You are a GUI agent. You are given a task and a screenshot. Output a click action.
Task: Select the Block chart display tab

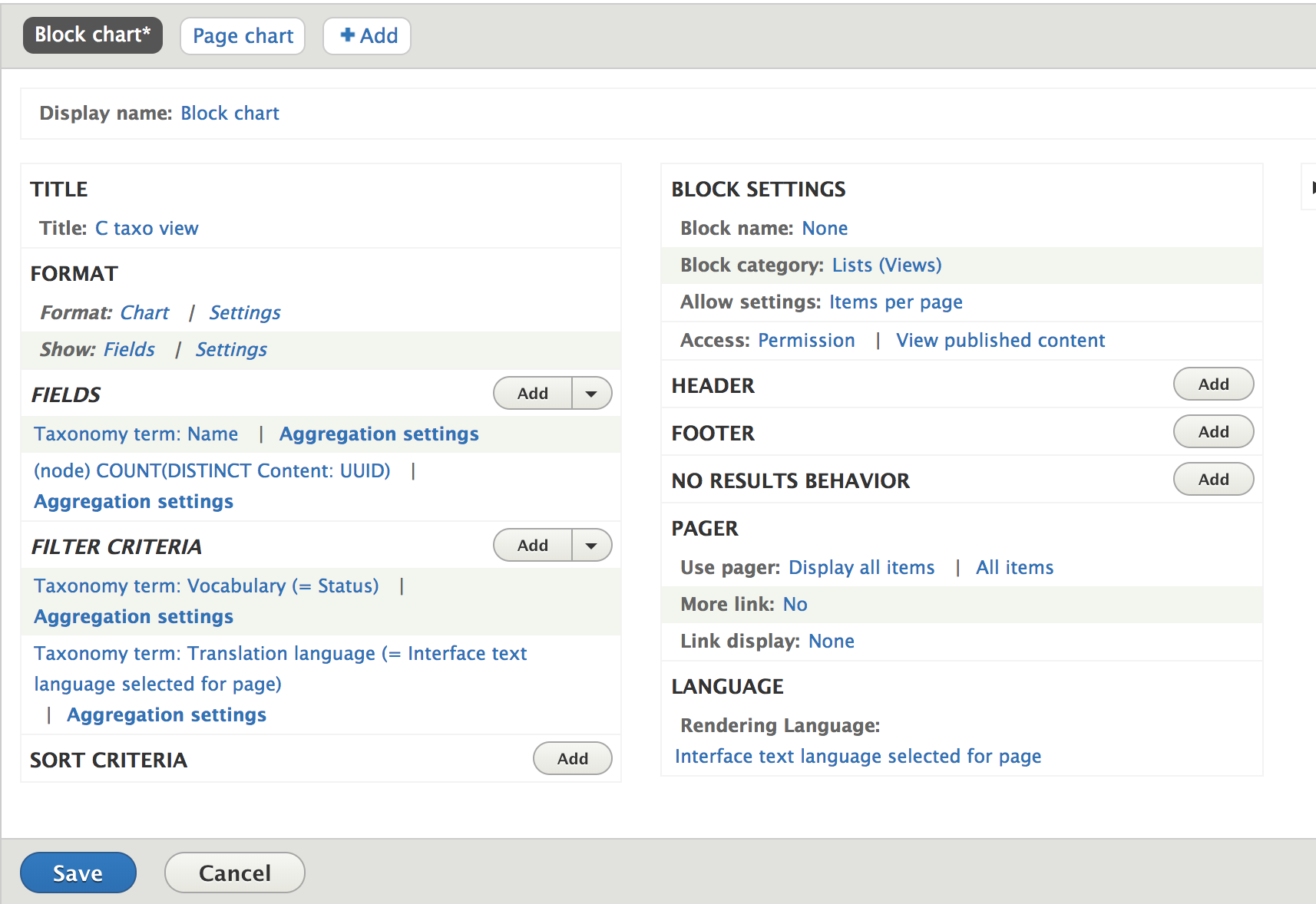[93, 35]
